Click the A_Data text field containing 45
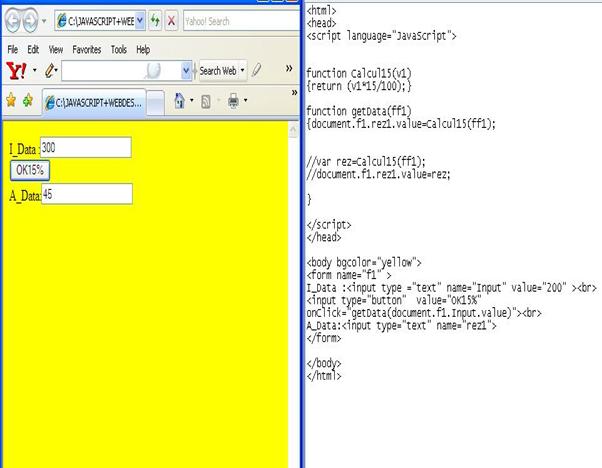Image resolution: width=602 pixels, height=468 pixels. pyautogui.click(x=87, y=194)
